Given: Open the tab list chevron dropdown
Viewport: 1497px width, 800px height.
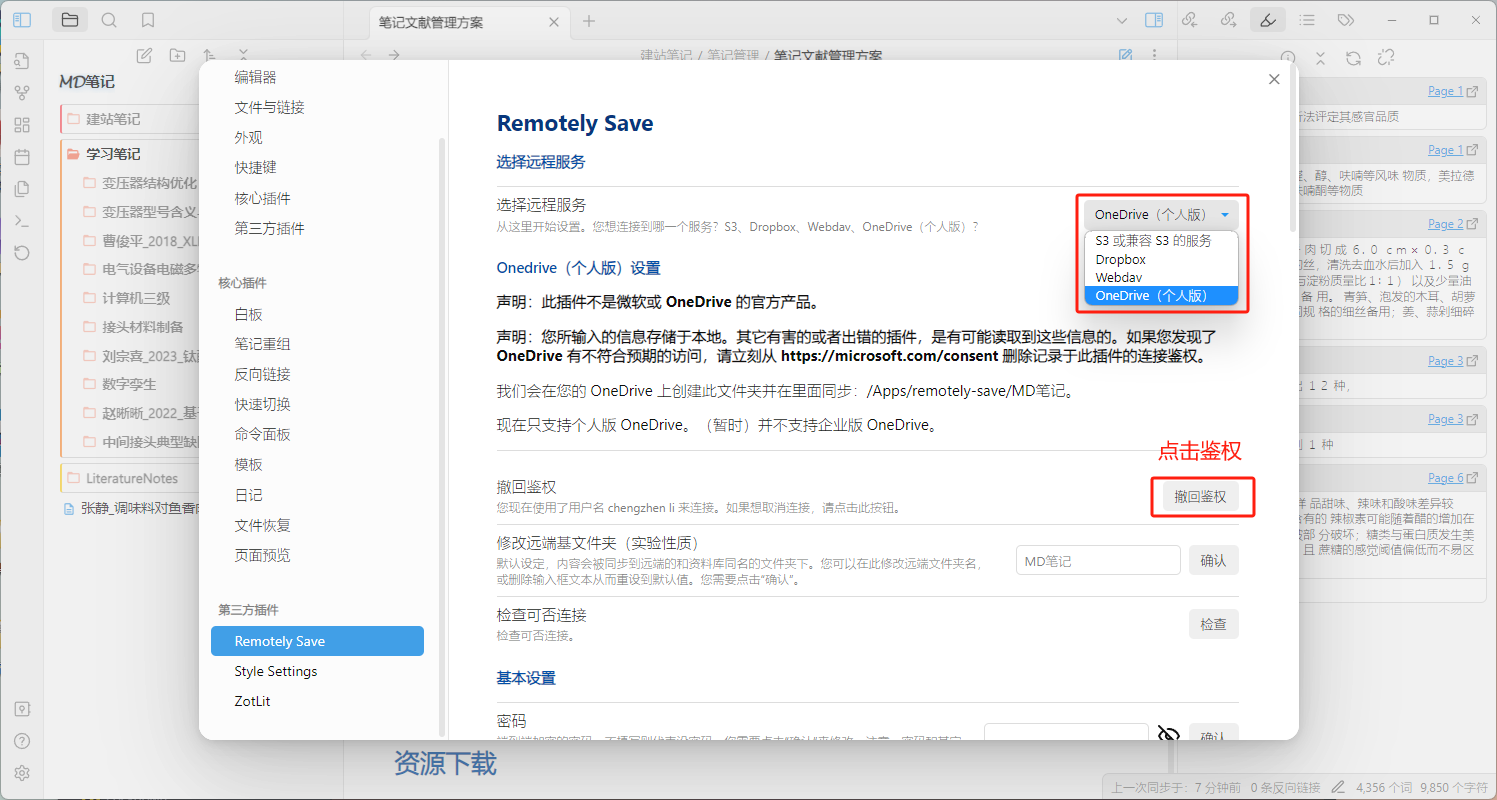Looking at the screenshot, I should point(1121,20).
